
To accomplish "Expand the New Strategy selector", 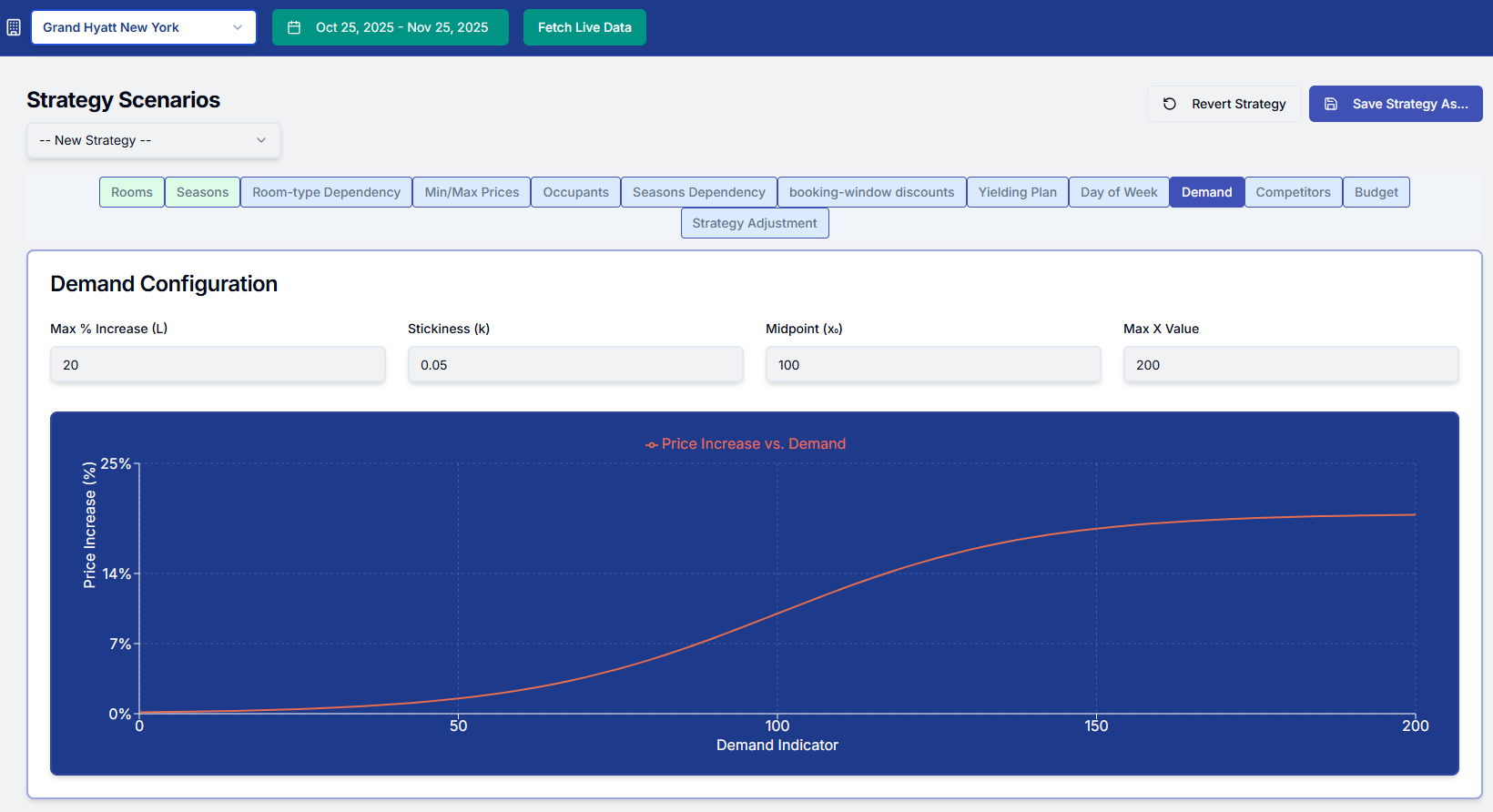I will click(x=153, y=140).
